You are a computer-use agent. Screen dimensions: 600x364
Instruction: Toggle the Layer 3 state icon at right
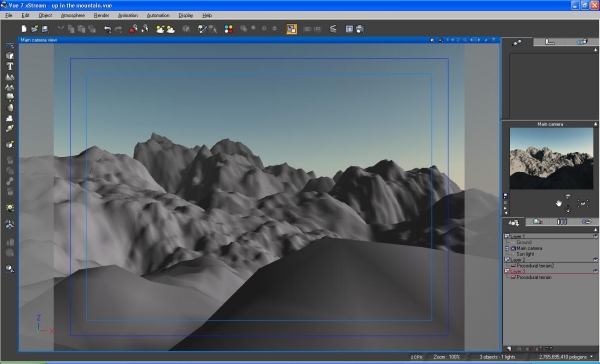pos(595,271)
